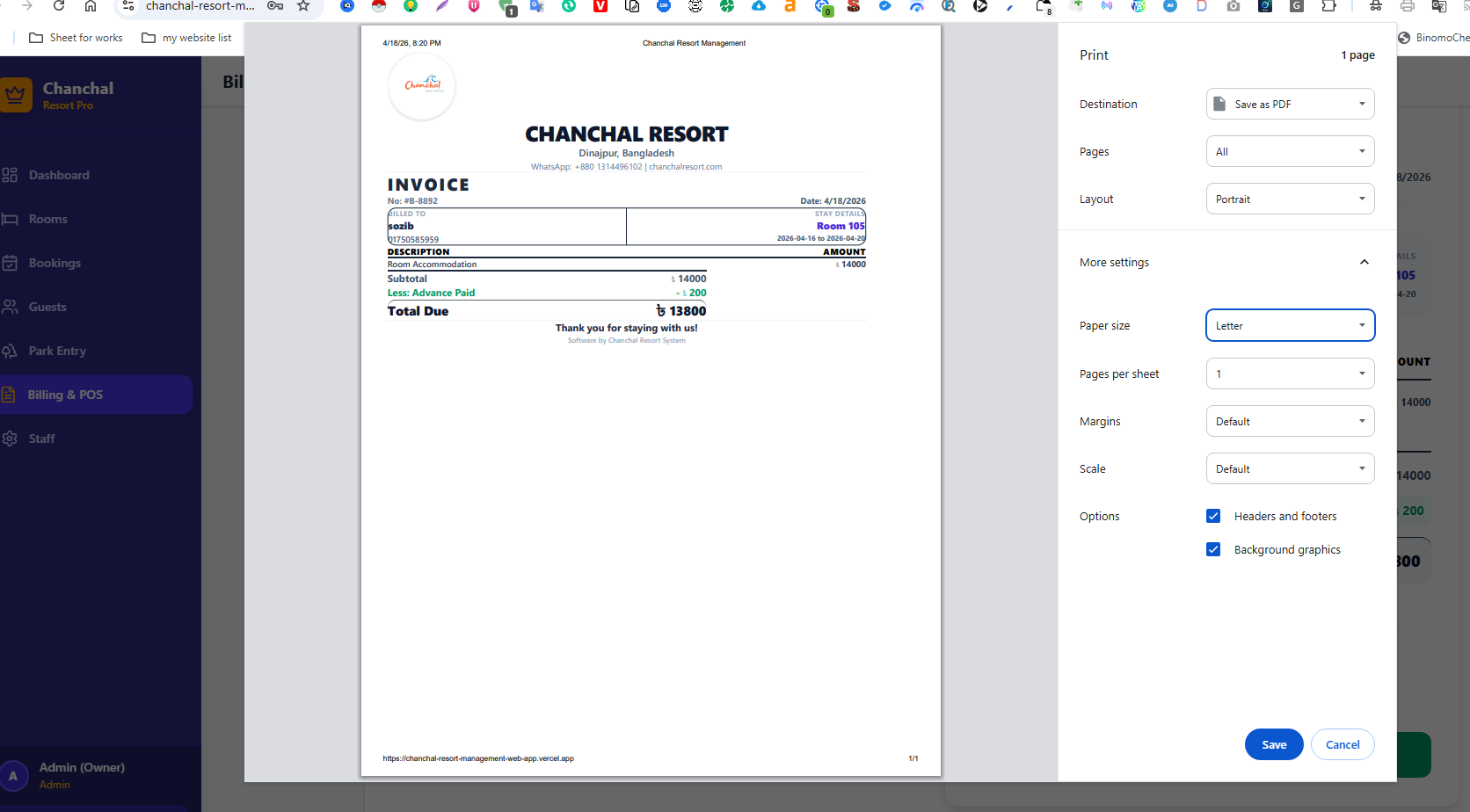Go to browser home page
Screen dimensions: 1470x812
click(x=91, y=6)
